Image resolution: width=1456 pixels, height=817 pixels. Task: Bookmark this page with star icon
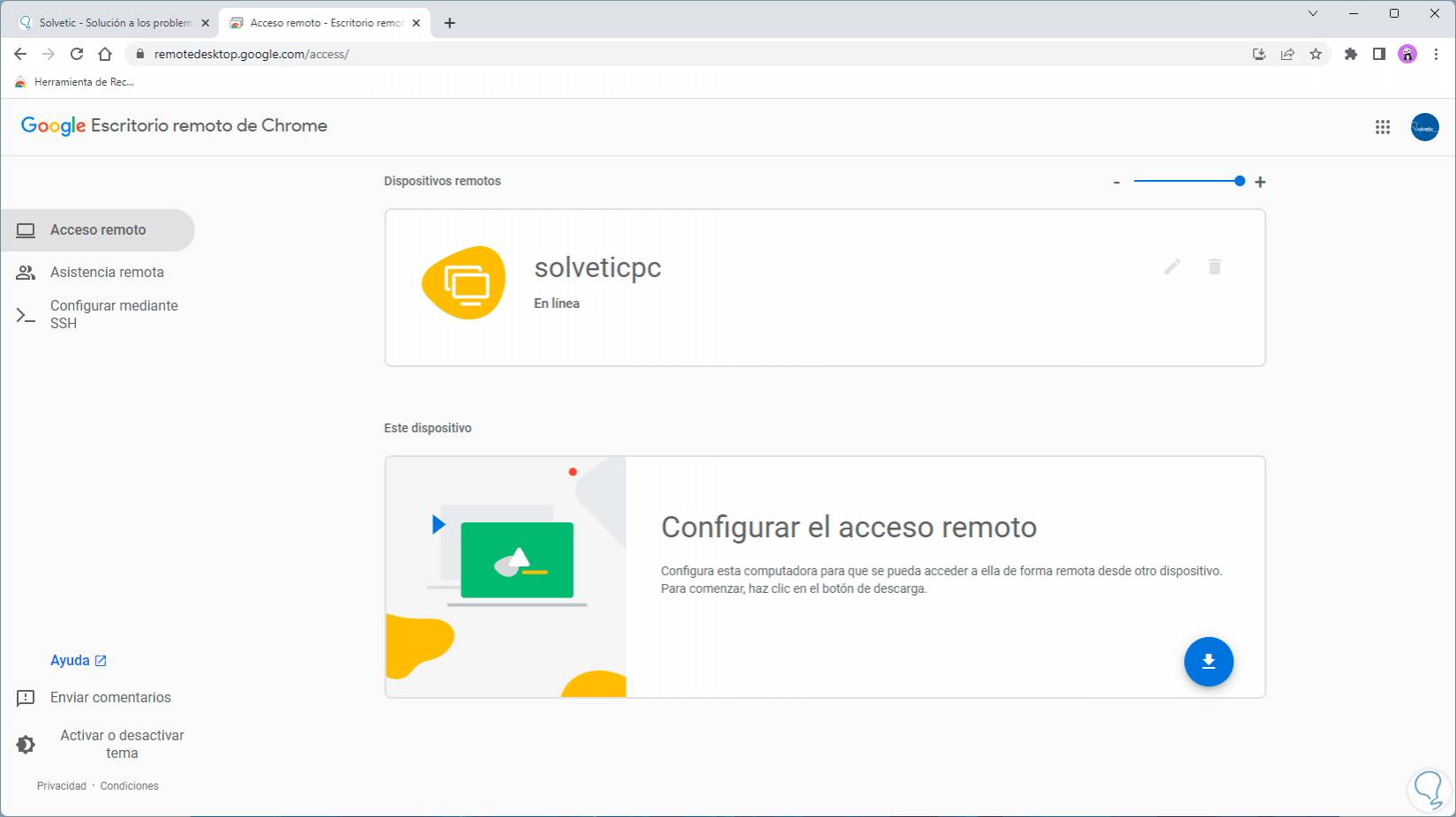click(x=1316, y=54)
